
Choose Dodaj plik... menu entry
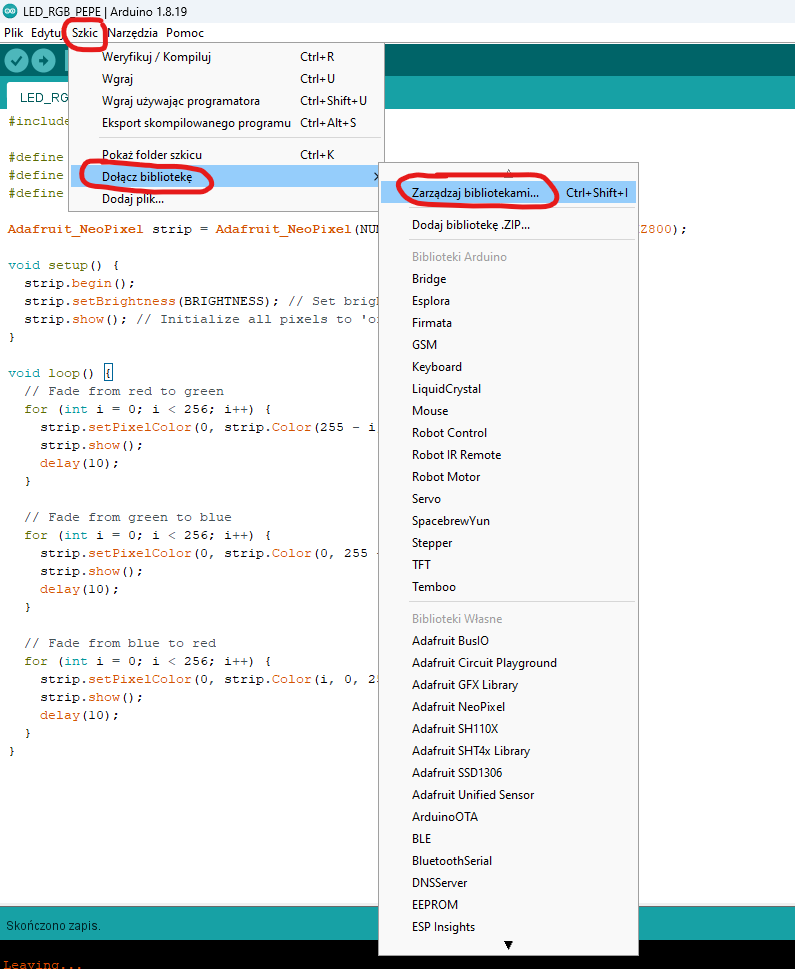(x=227, y=199)
